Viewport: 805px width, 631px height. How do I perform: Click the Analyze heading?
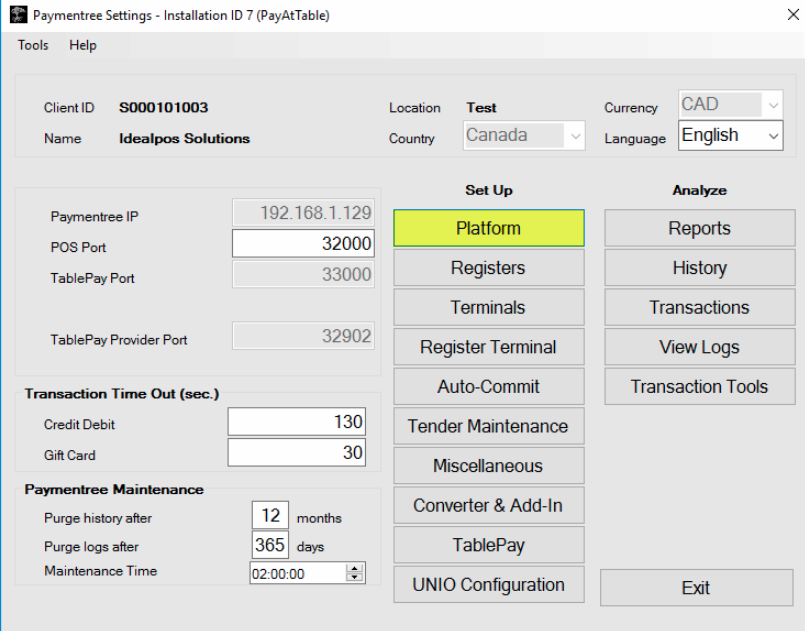700,190
